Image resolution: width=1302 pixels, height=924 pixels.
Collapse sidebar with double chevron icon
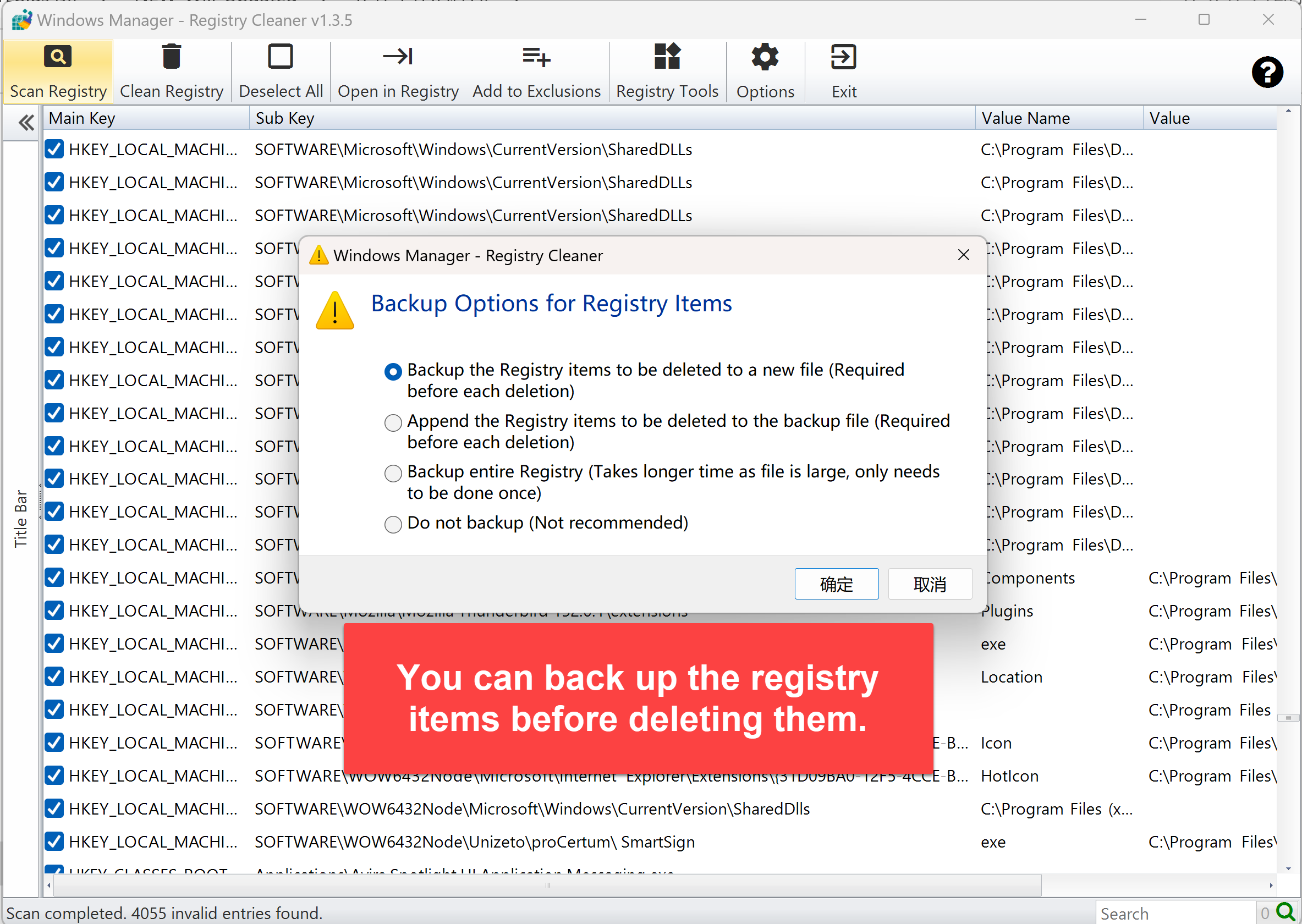tap(26, 122)
